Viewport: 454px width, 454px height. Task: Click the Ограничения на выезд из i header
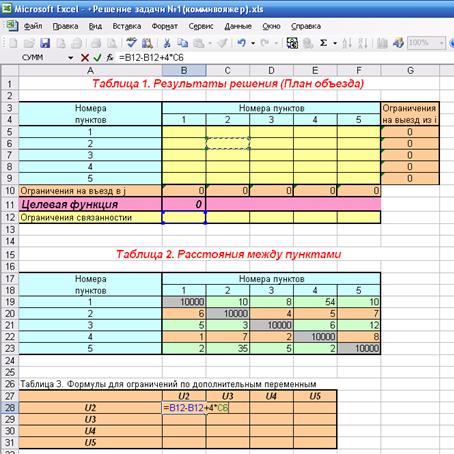point(410,114)
